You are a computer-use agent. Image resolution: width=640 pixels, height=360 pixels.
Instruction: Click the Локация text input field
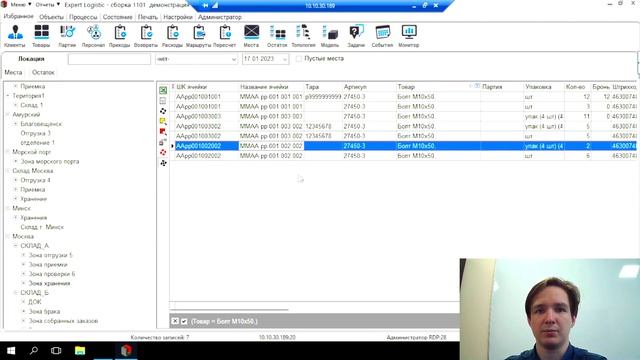[109, 59]
